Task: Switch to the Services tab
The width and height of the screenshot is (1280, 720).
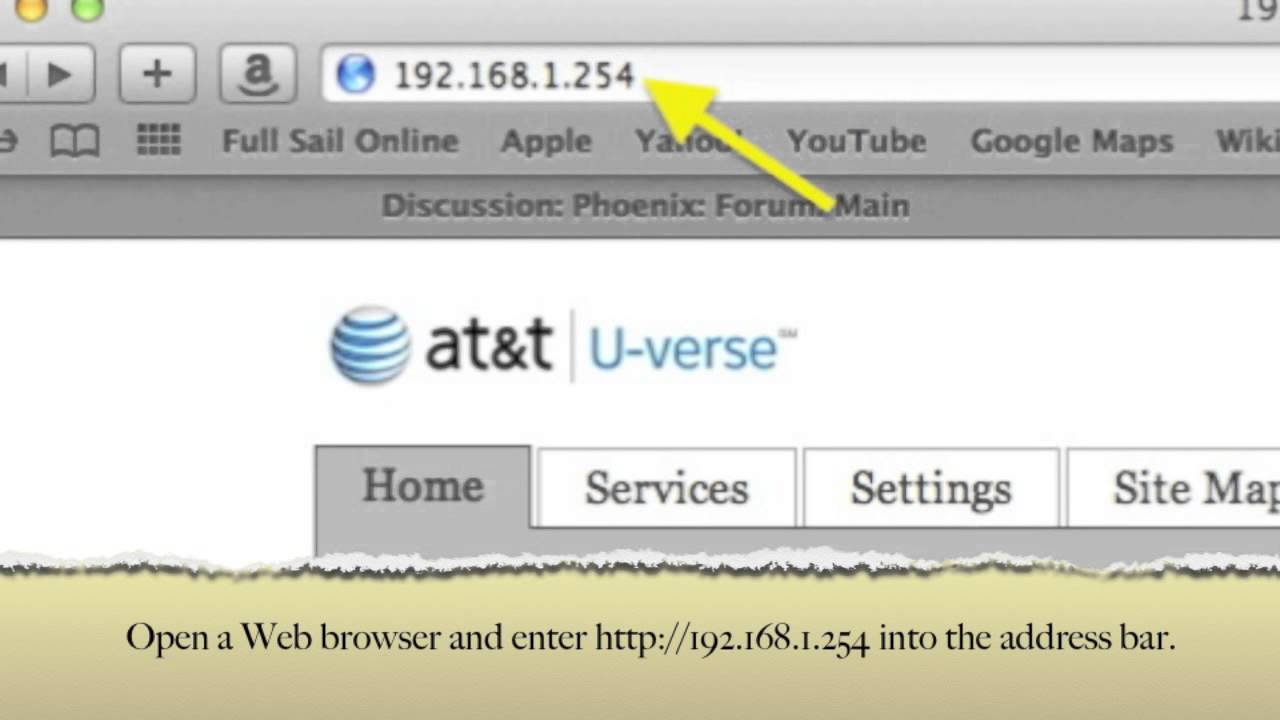Action: coord(667,488)
